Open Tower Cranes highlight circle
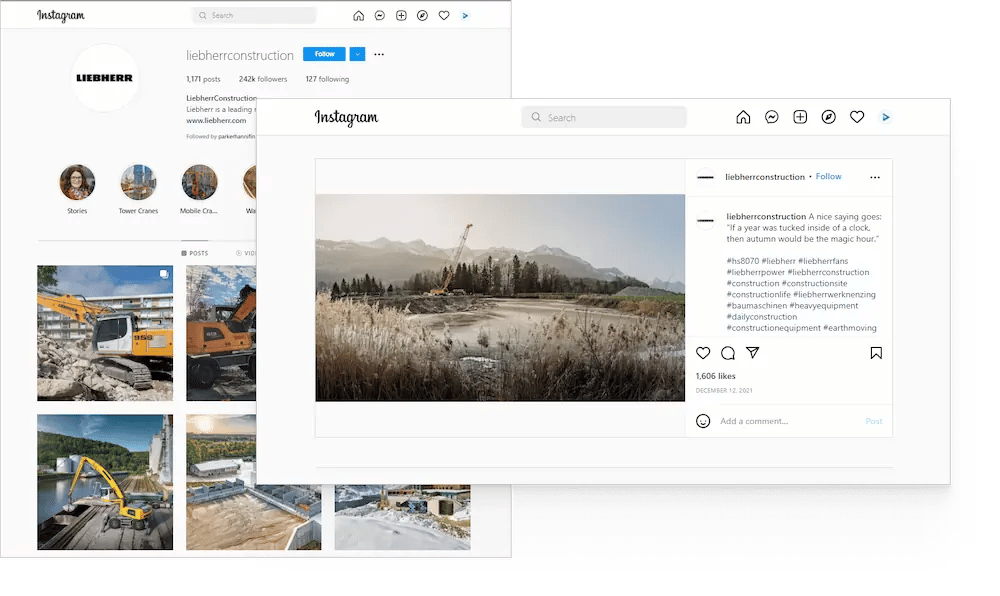This screenshot has width=1000, height=596. pos(138,182)
